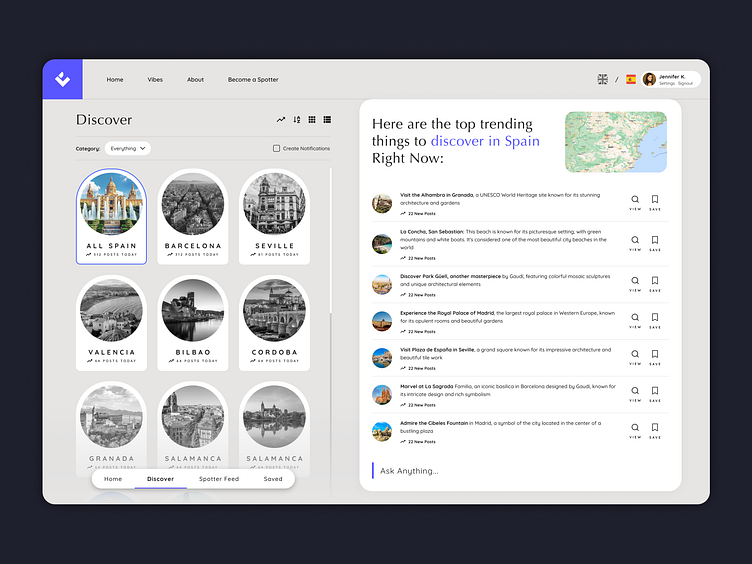Switch language to English flag
This screenshot has width=752, height=564.
pyautogui.click(x=602, y=79)
